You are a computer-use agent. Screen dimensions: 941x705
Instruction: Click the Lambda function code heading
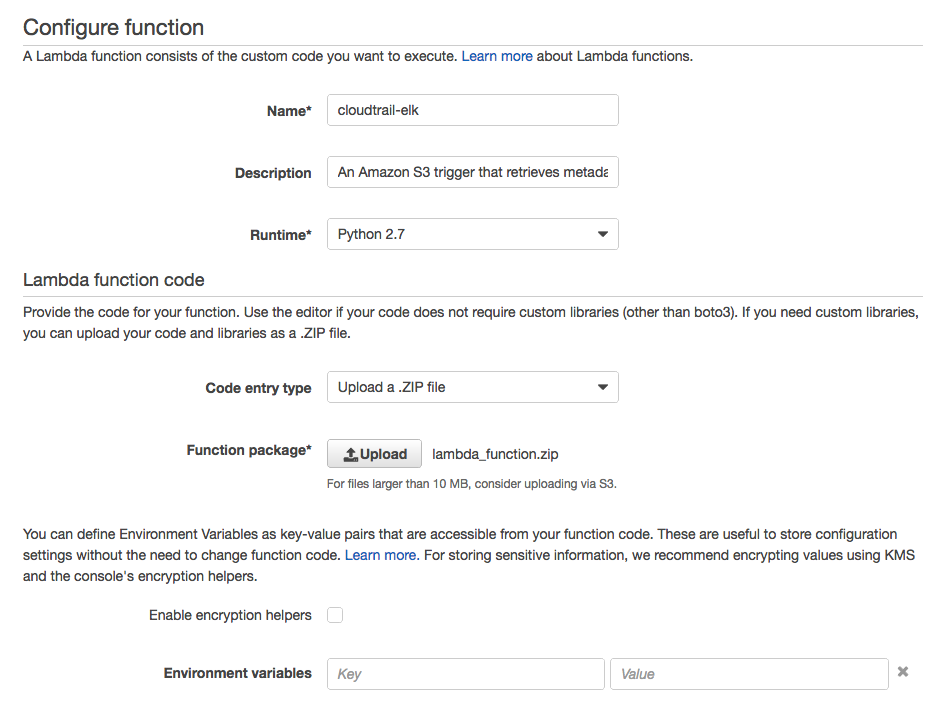tap(113, 280)
